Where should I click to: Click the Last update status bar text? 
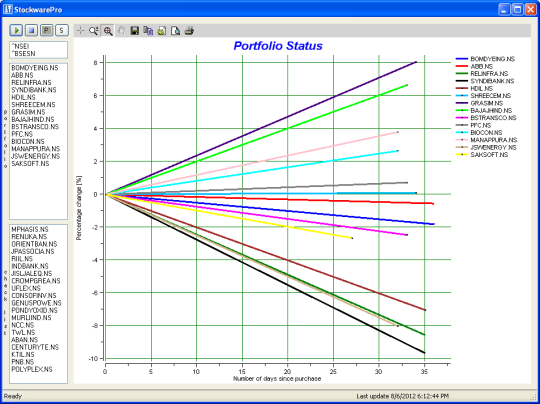[403, 396]
